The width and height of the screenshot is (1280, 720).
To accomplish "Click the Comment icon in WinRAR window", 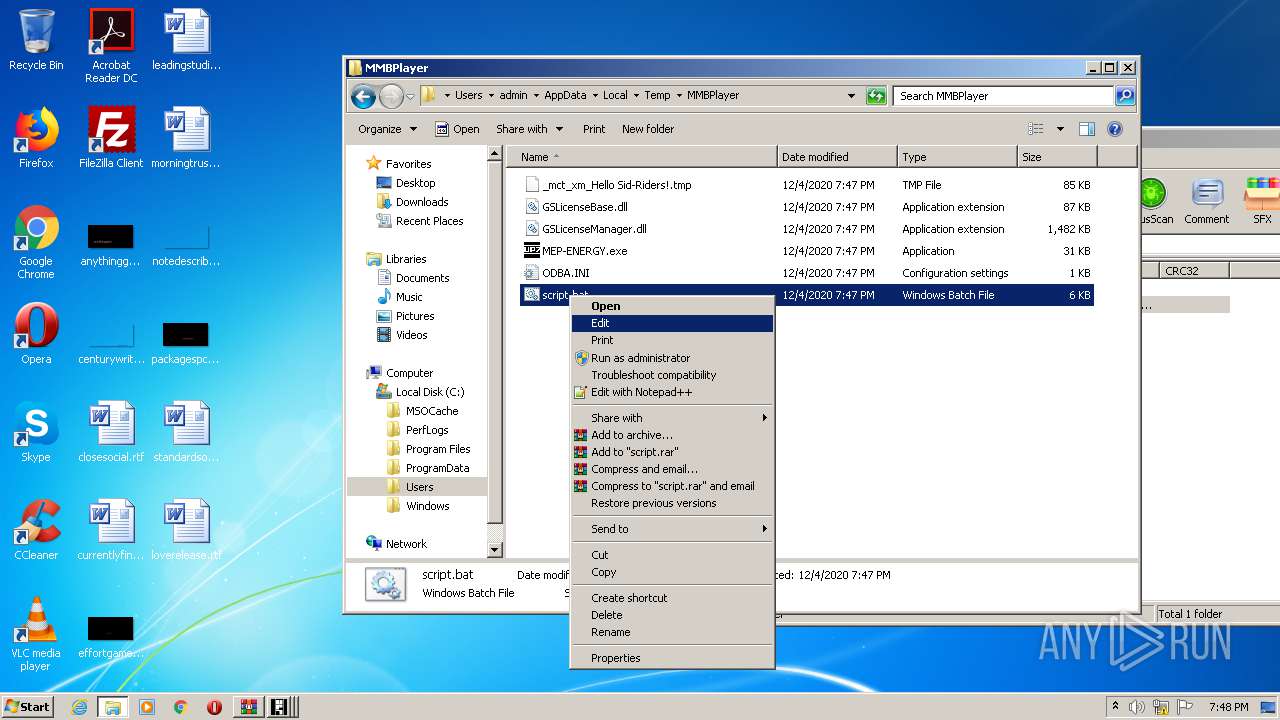I will pos(1206,201).
